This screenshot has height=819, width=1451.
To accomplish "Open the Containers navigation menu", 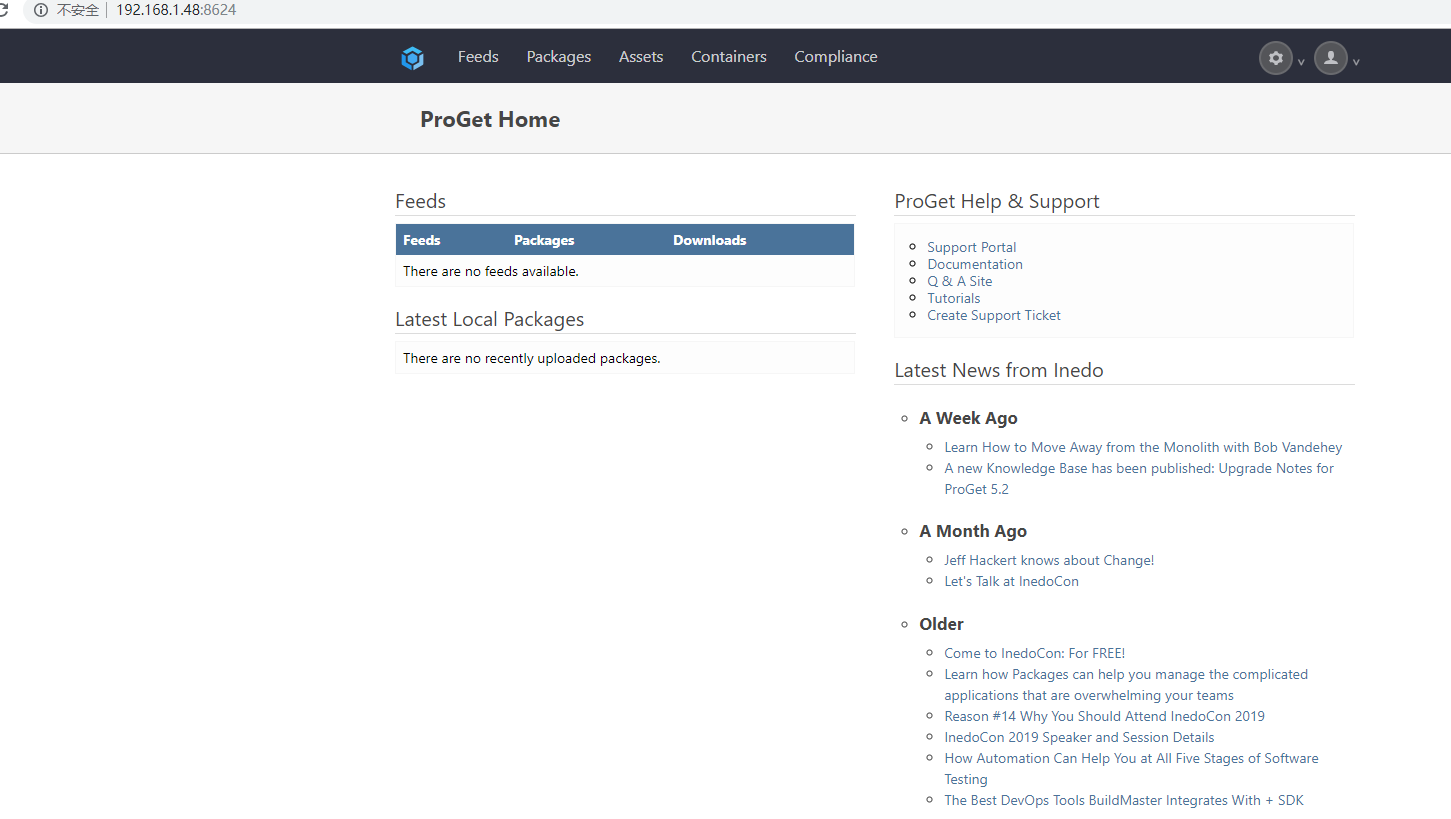I will pos(729,57).
